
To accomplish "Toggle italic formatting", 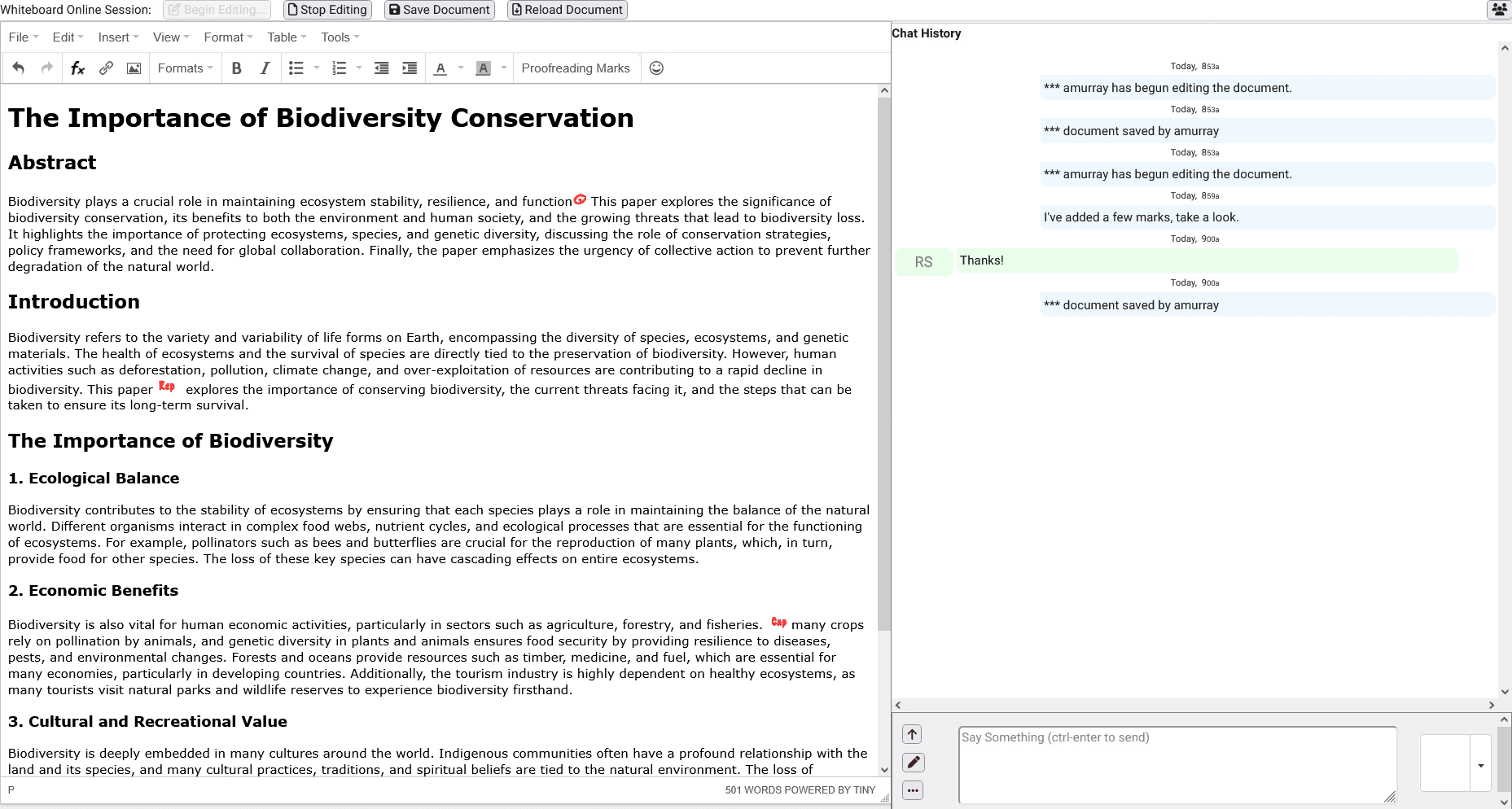I will coord(265,68).
